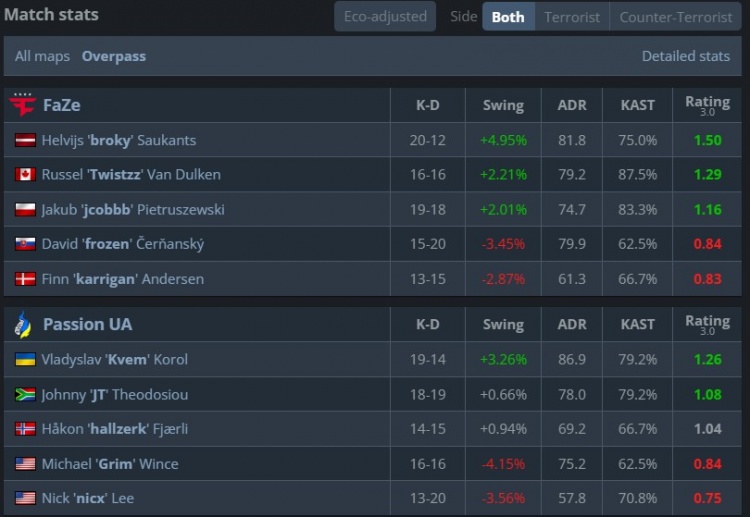Click the Passion UA team name link
Image resolution: width=750 pixels, height=517 pixels.
[87, 324]
